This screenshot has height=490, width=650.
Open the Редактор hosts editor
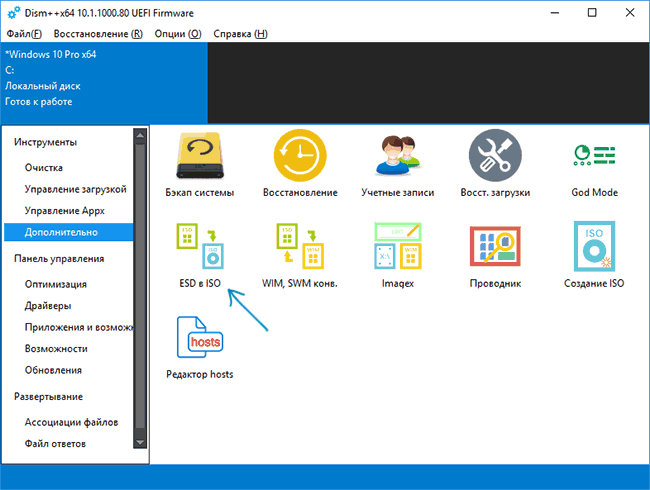pos(201,340)
